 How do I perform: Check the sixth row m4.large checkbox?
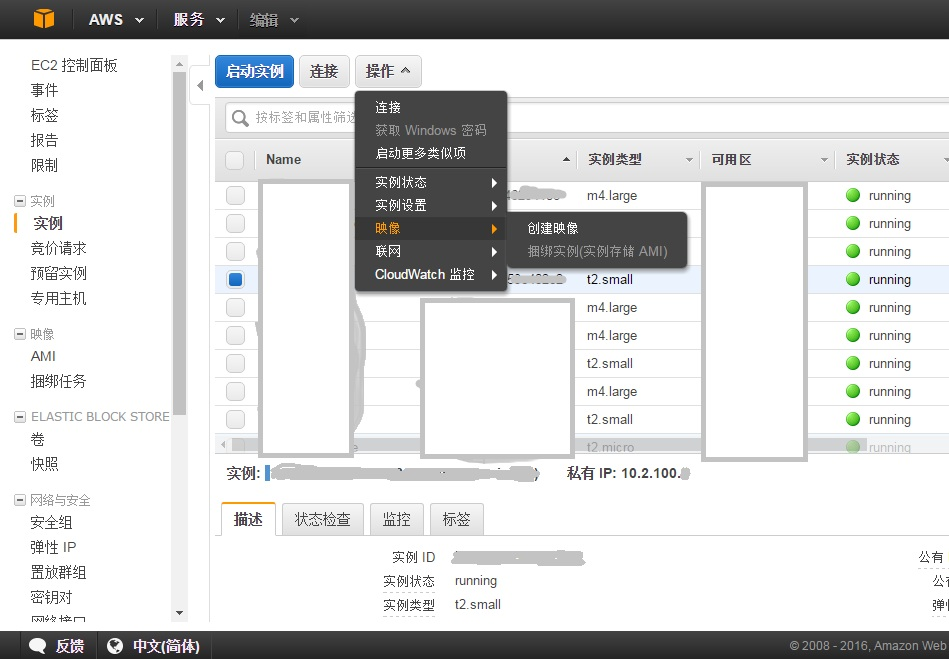click(235, 335)
